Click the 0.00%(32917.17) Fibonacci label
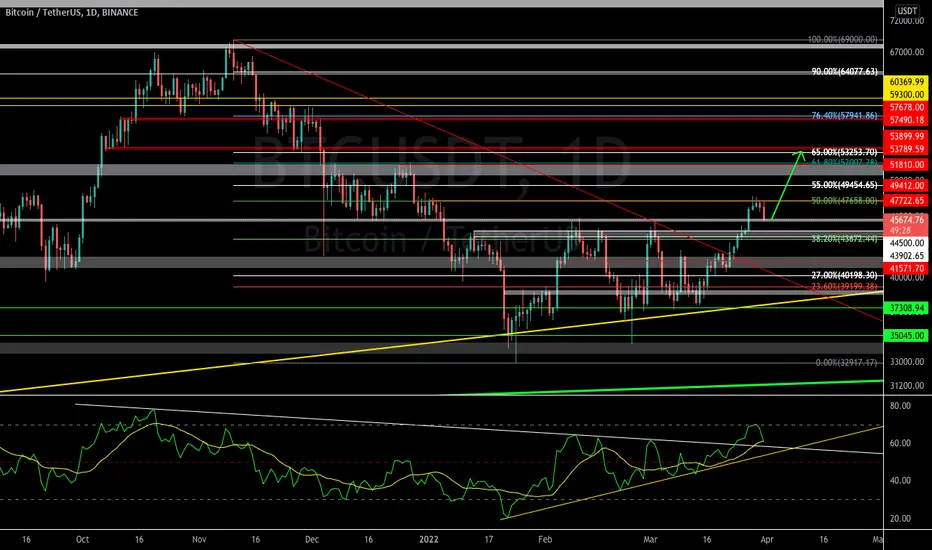The height and width of the screenshot is (550, 932). pos(846,363)
